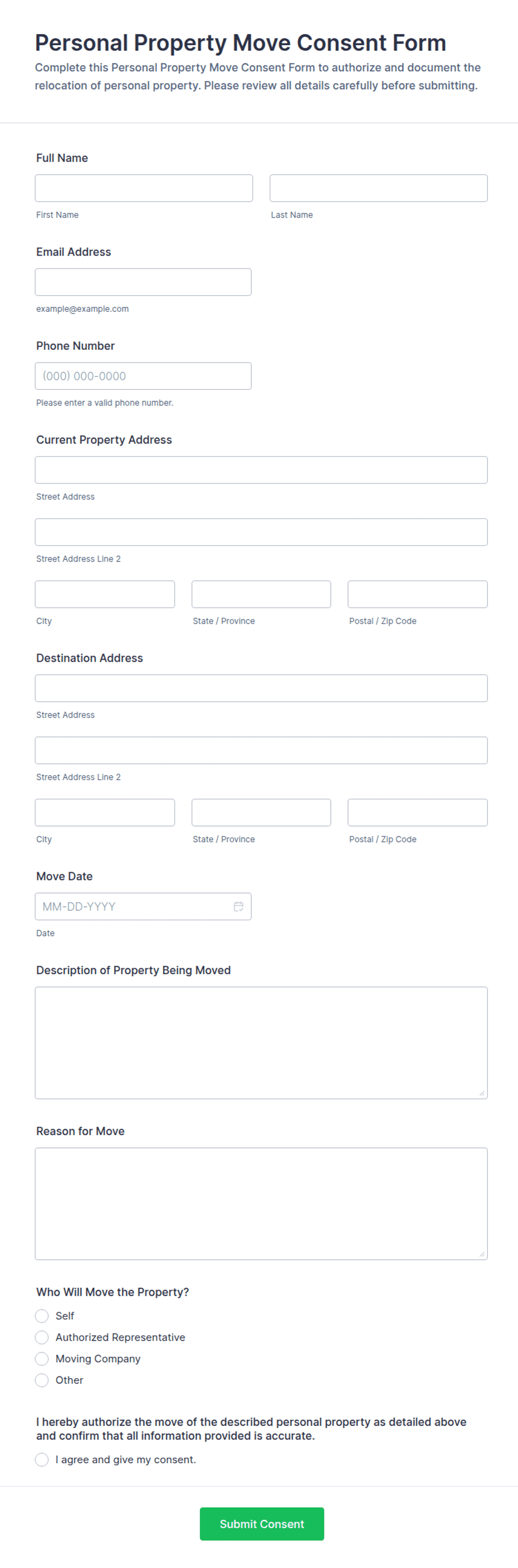Select the Email Address input box
The height and width of the screenshot is (1568, 518).
click(143, 282)
